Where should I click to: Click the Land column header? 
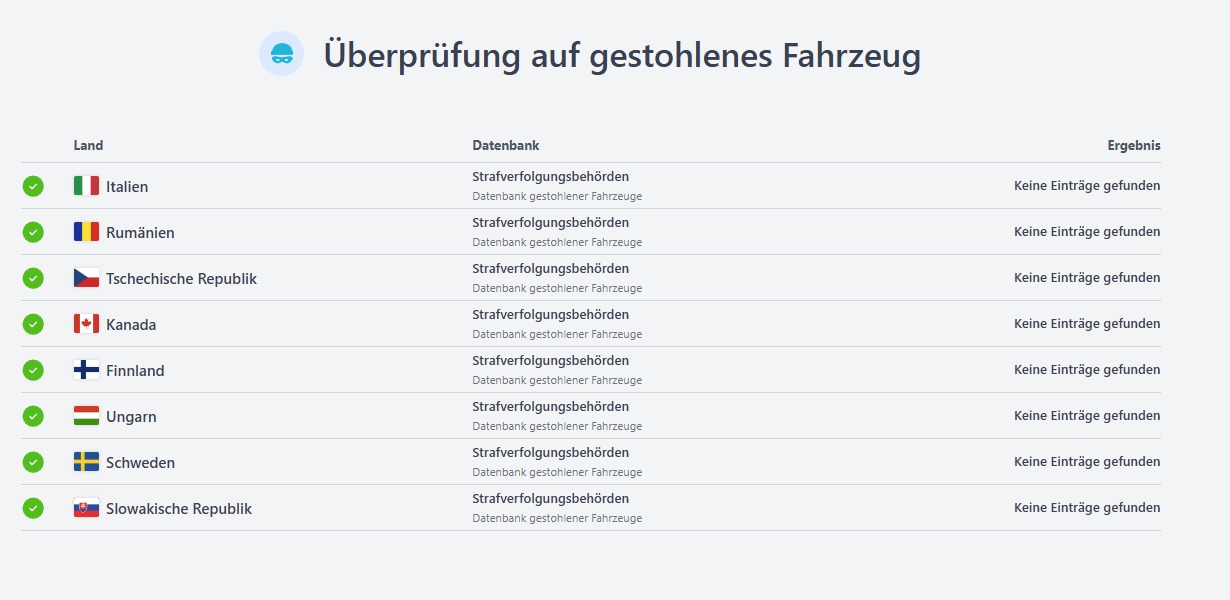(x=88, y=145)
